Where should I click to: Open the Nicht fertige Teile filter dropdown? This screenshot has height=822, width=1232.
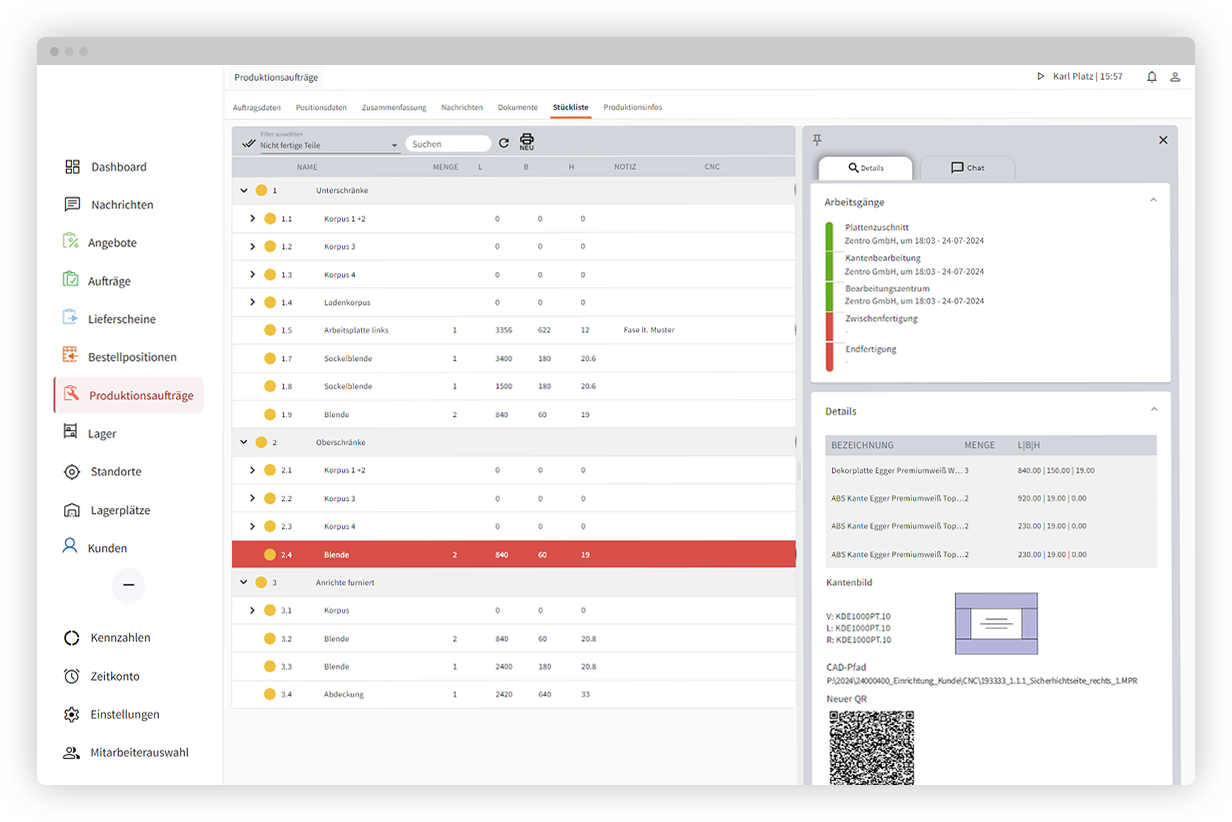328,144
